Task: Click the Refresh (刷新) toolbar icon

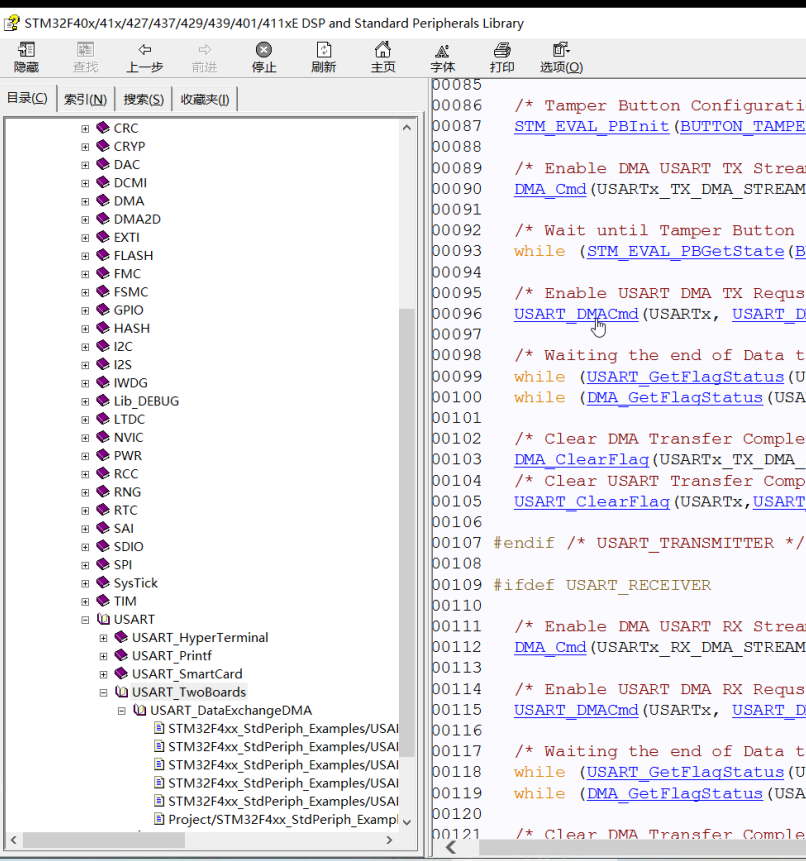Action: (x=323, y=50)
